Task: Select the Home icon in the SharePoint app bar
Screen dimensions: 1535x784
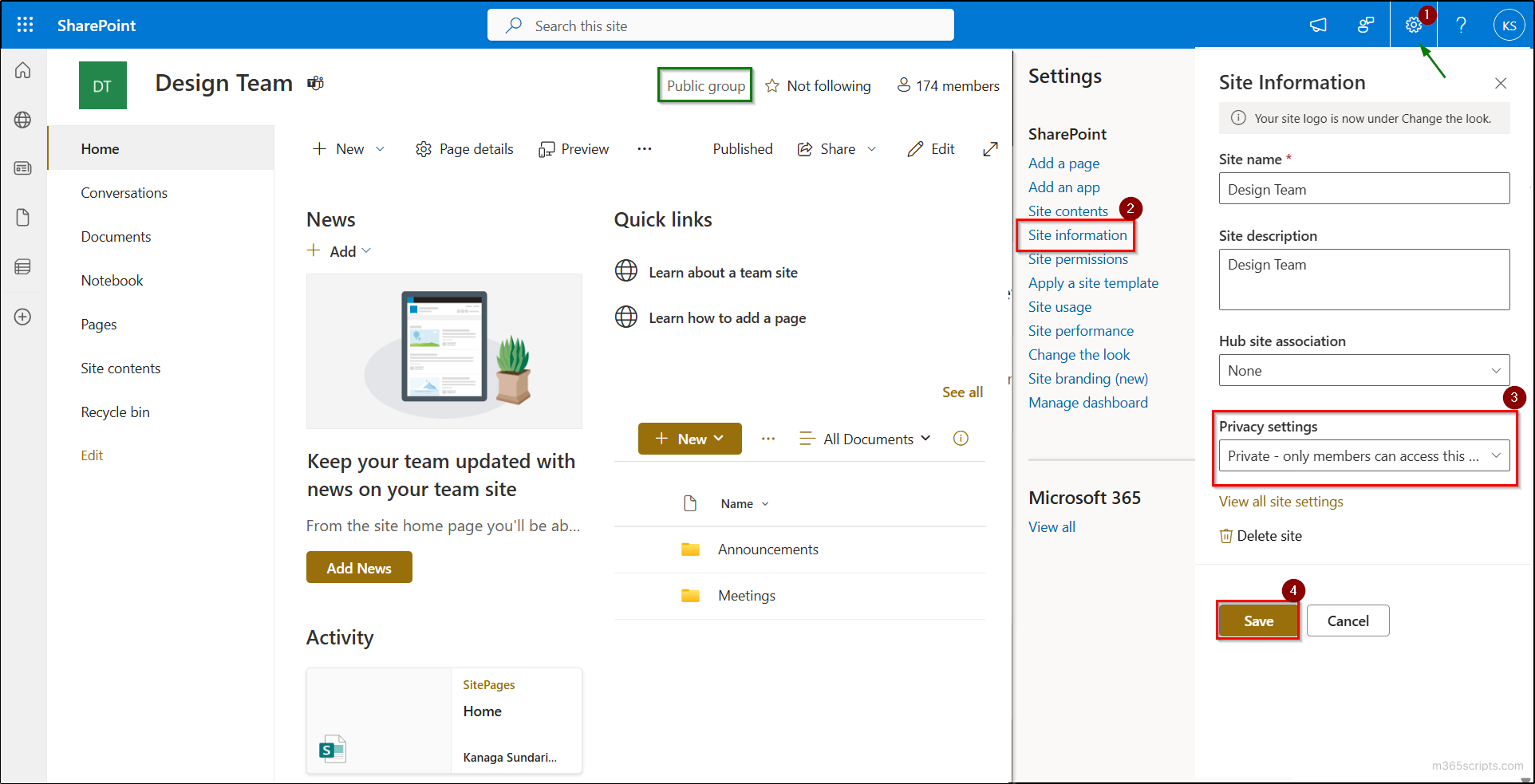Action: [23, 70]
